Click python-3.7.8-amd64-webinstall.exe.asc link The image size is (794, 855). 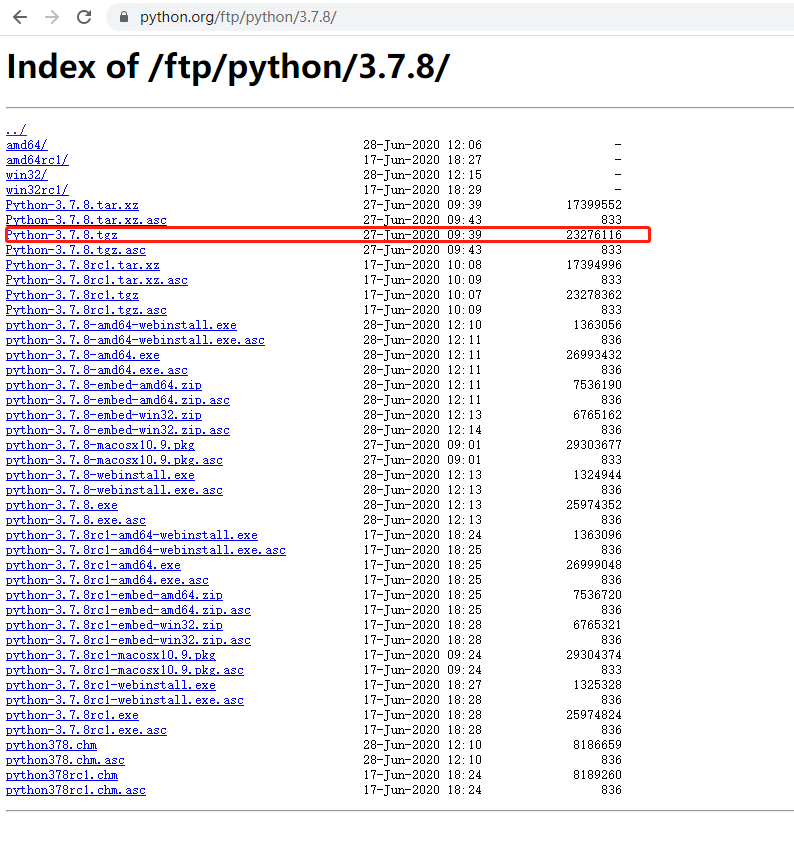(x=135, y=340)
